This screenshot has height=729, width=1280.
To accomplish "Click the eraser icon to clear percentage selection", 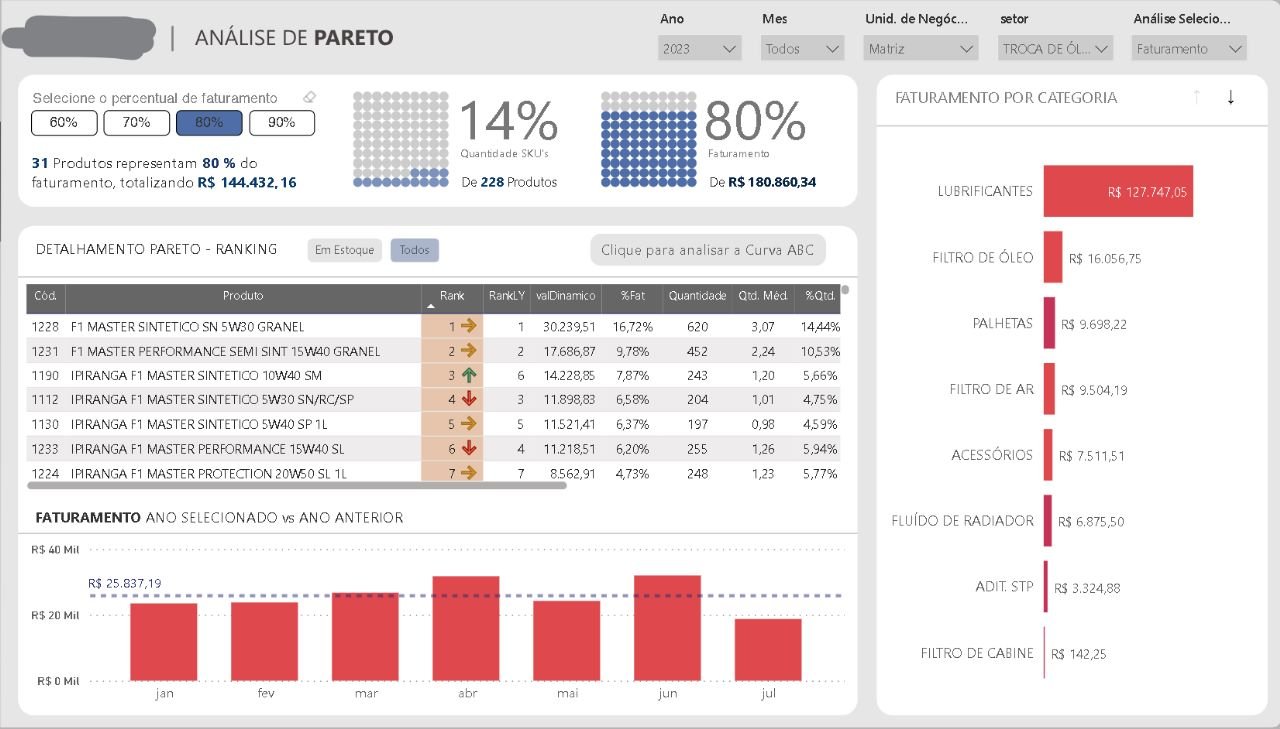I will [x=309, y=98].
